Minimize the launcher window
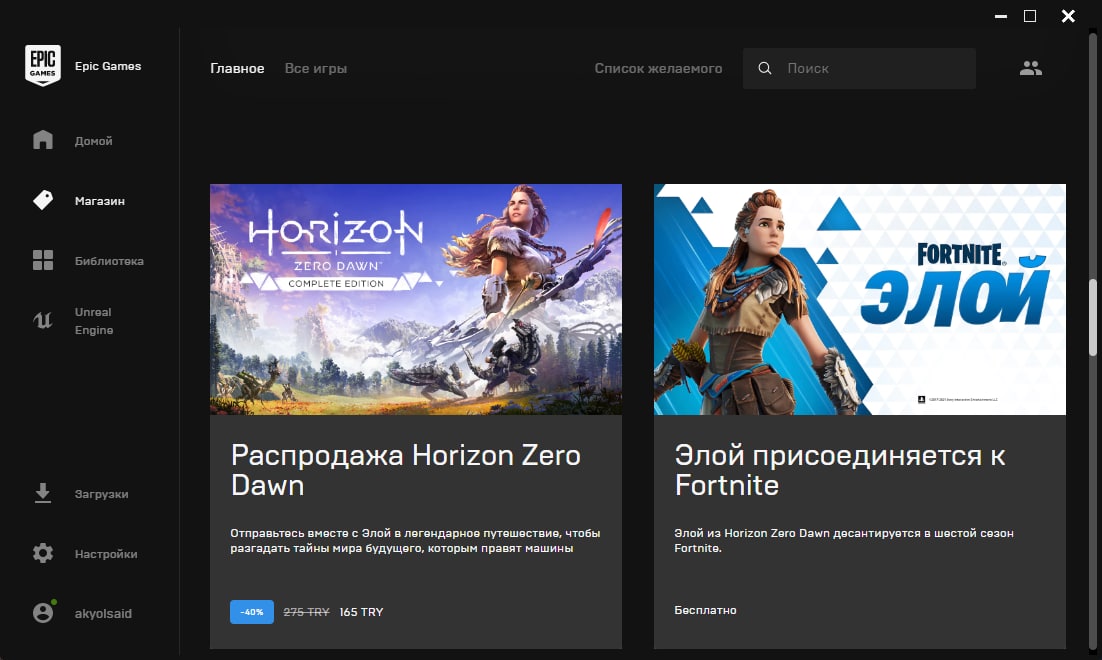This screenshot has height=660, width=1102. 1001,15
